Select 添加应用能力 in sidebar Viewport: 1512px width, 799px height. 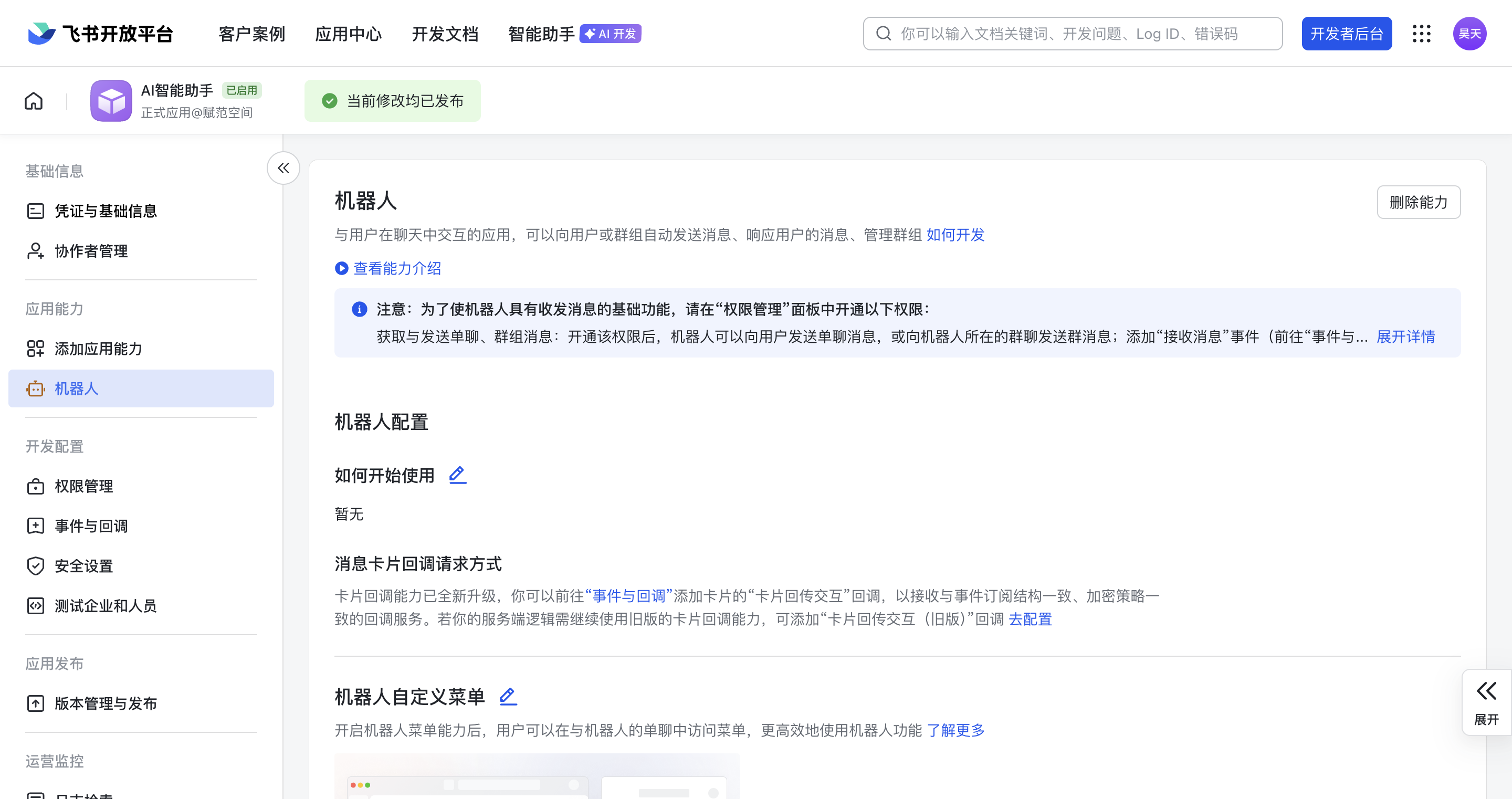pyautogui.click(x=141, y=349)
